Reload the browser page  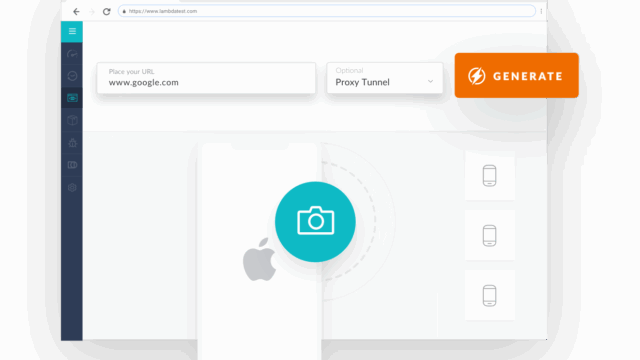tap(107, 11)
